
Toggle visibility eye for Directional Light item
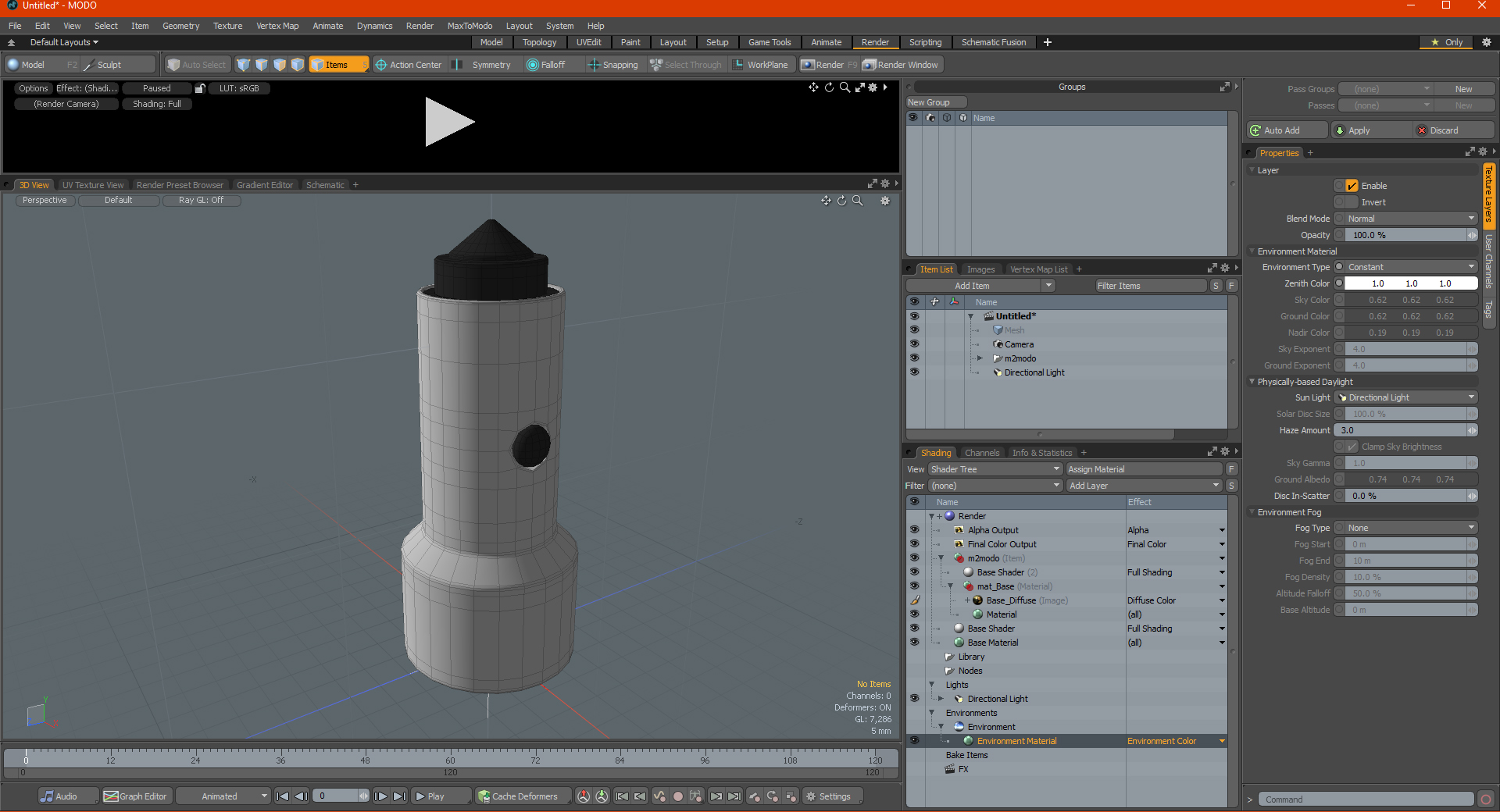tap(914, 372)
